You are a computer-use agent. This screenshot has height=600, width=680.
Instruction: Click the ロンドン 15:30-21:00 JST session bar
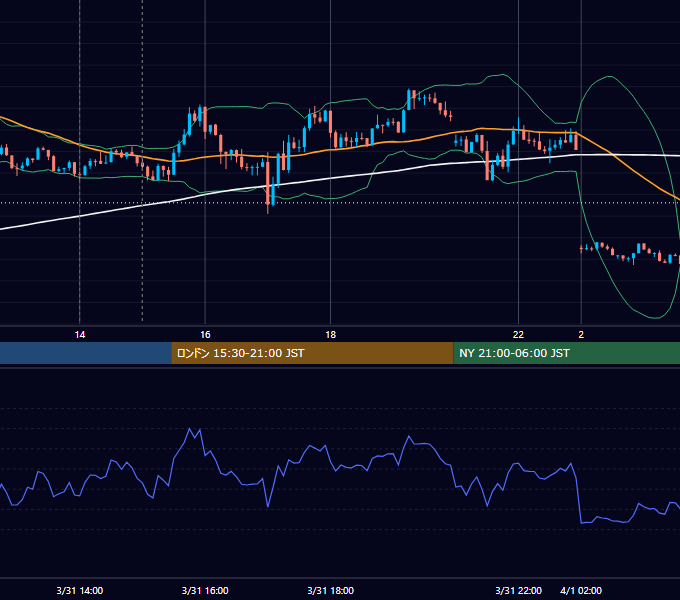[312, 353]
